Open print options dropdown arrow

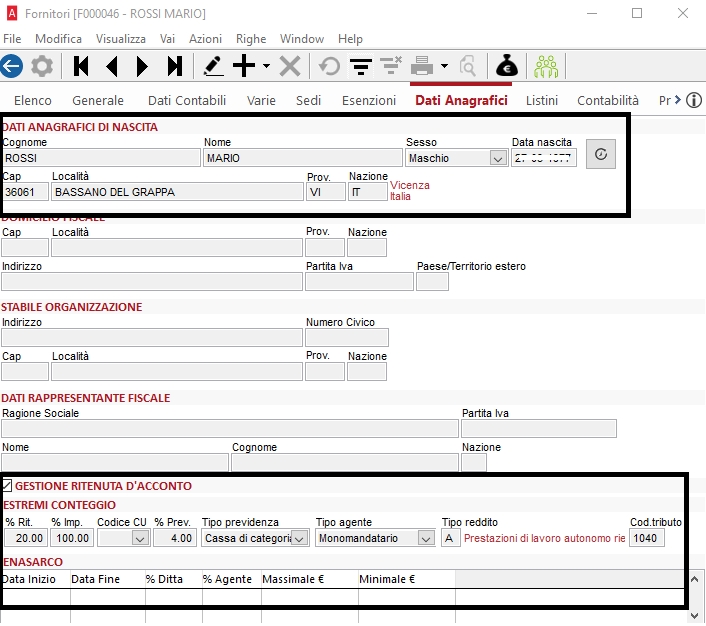tap(444, 66)
